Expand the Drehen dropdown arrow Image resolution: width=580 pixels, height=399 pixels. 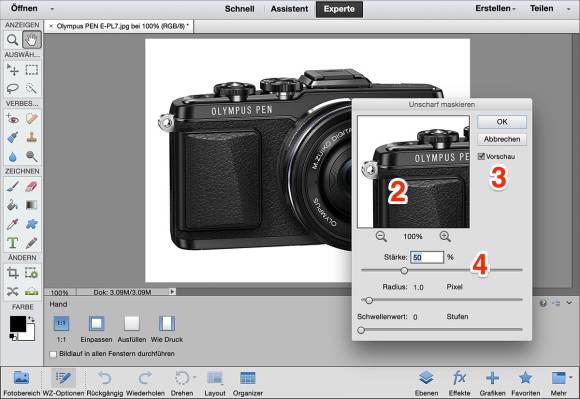coord(194,378)
